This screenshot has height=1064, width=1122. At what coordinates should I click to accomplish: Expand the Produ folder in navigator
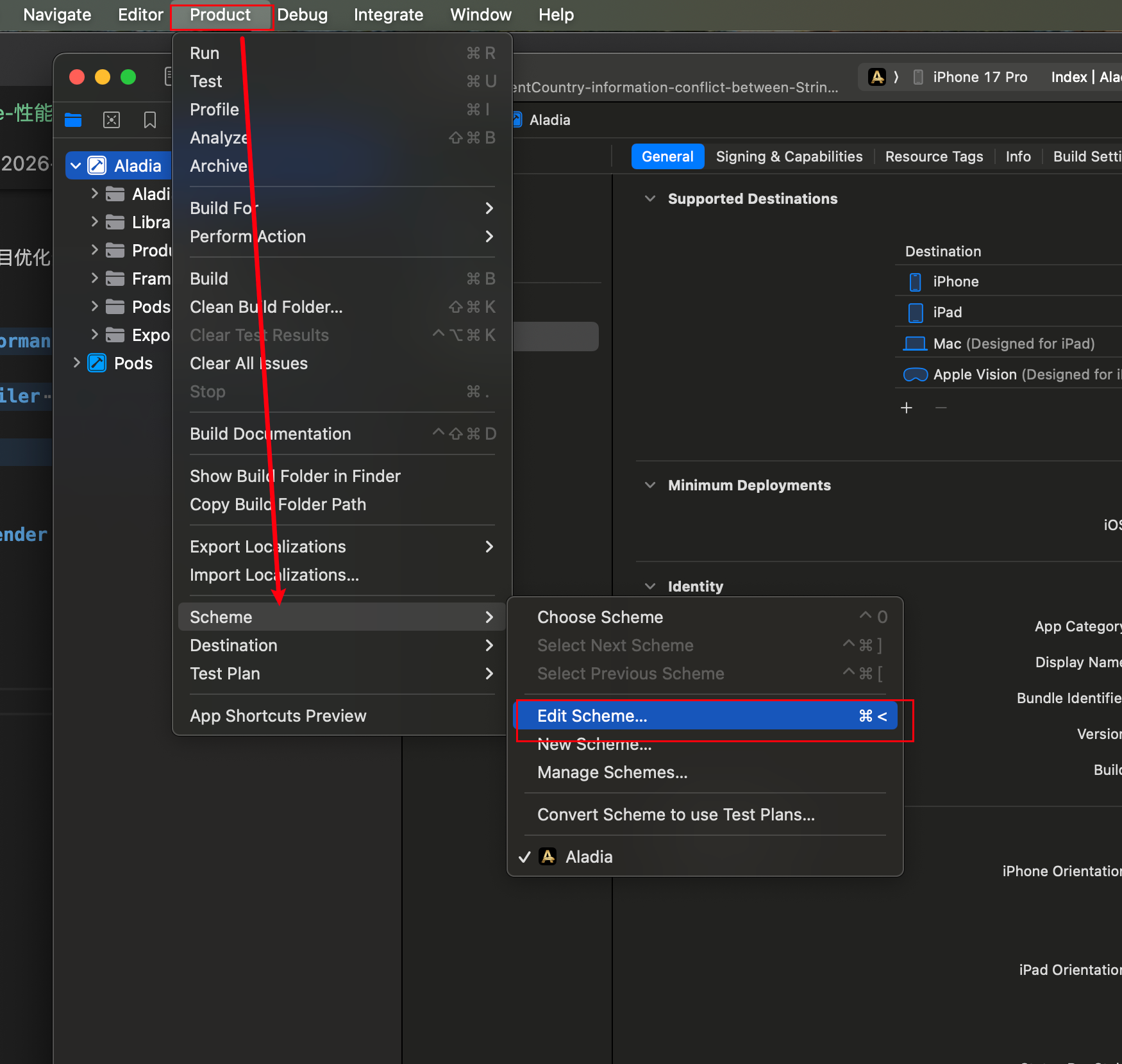click(x=94, y=249)
